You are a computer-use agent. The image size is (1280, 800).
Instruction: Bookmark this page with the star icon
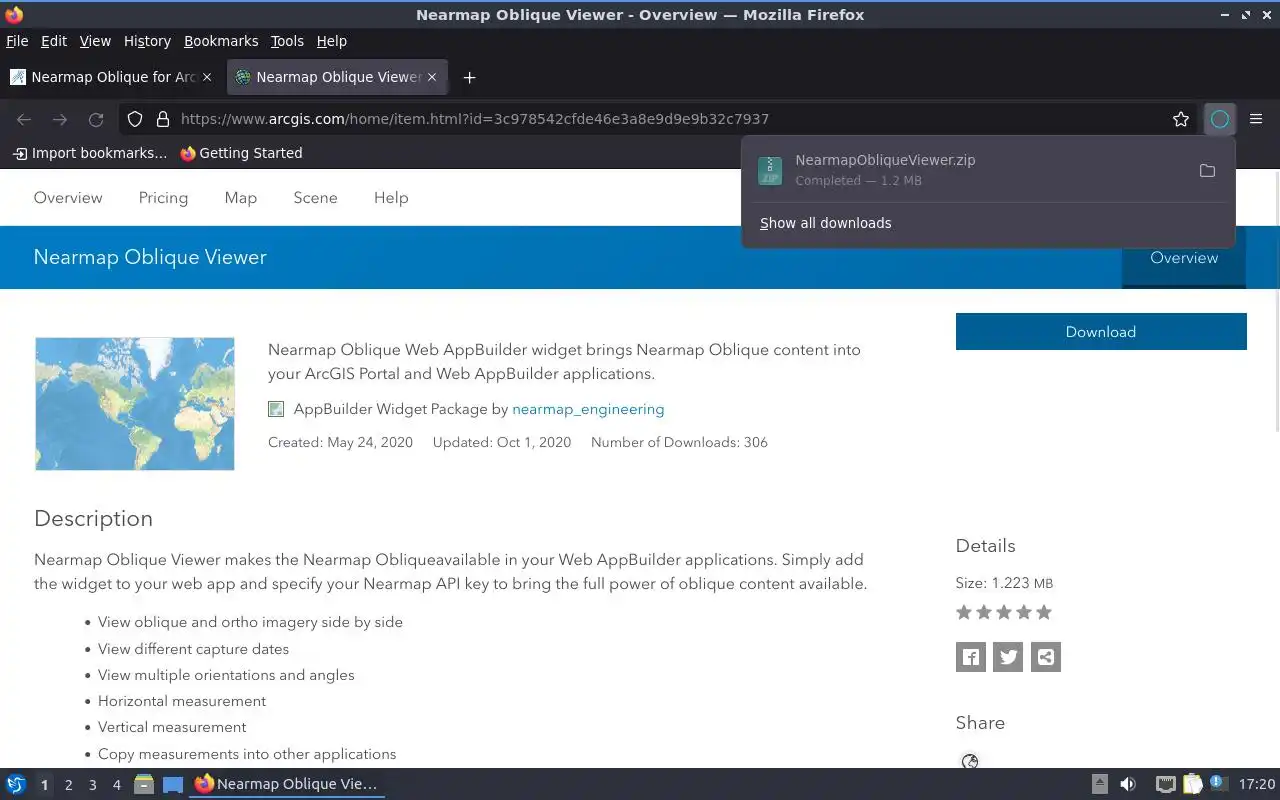pyautogui.click(x=1181, y=119)
